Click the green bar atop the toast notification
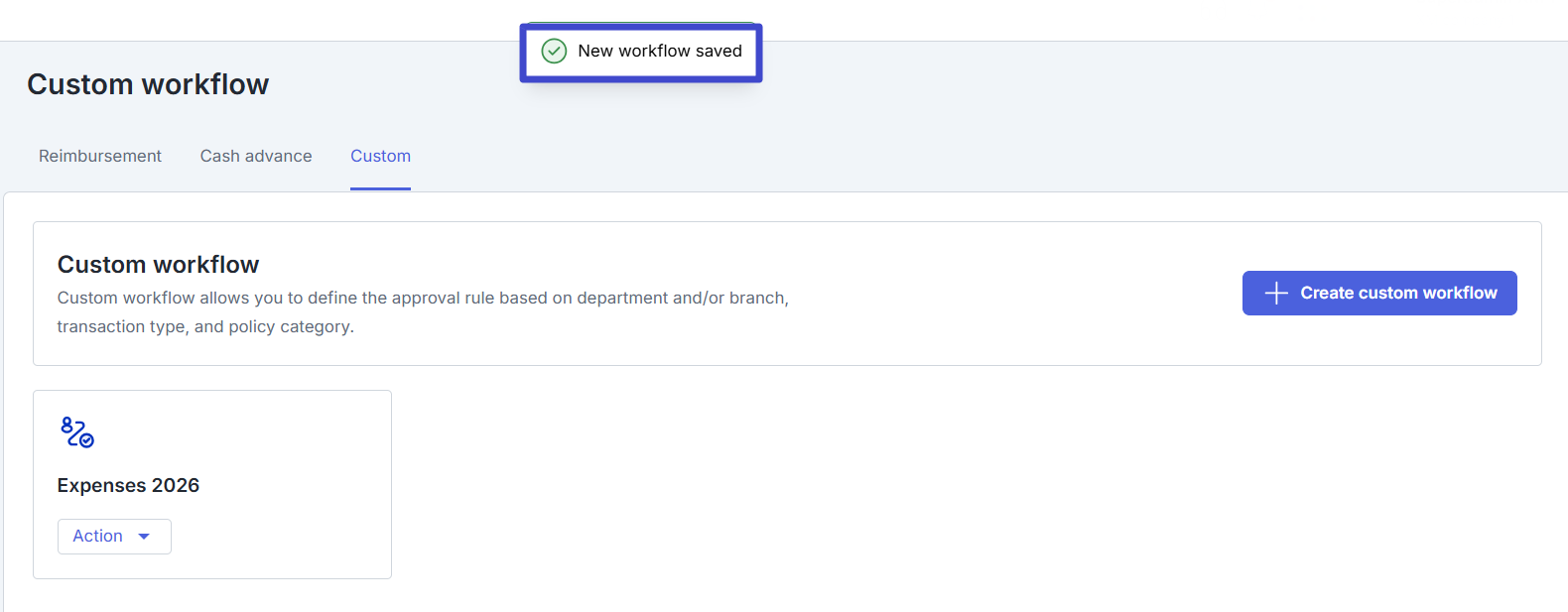 (x=640, y=23)
